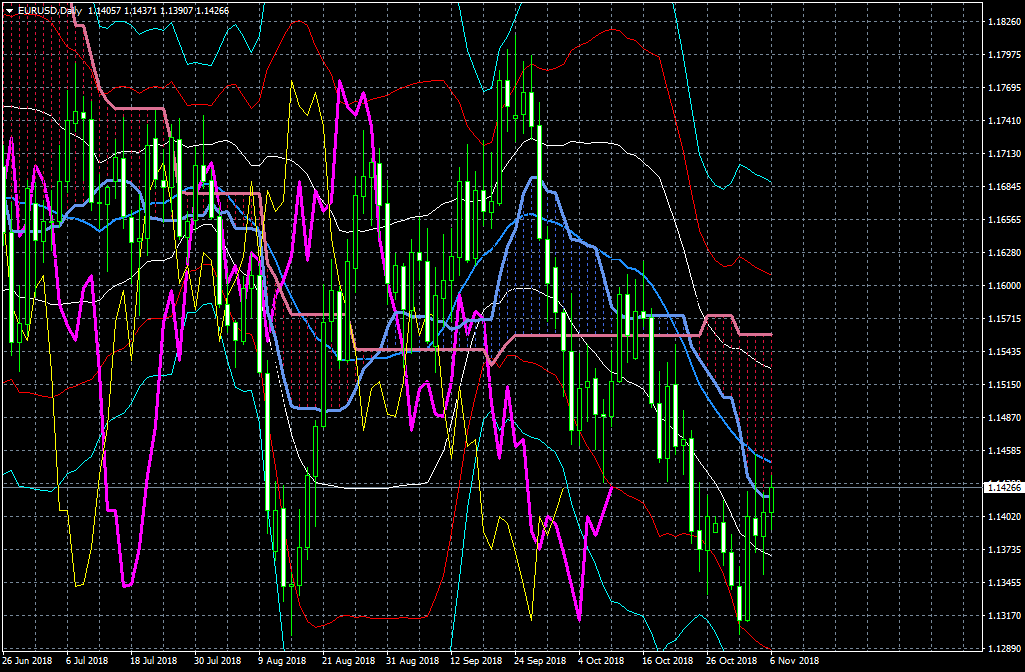Click the 1.16000 price scale label
Screen dimensions: 1025x672
pyautogui.click(x=1004, y=286)
